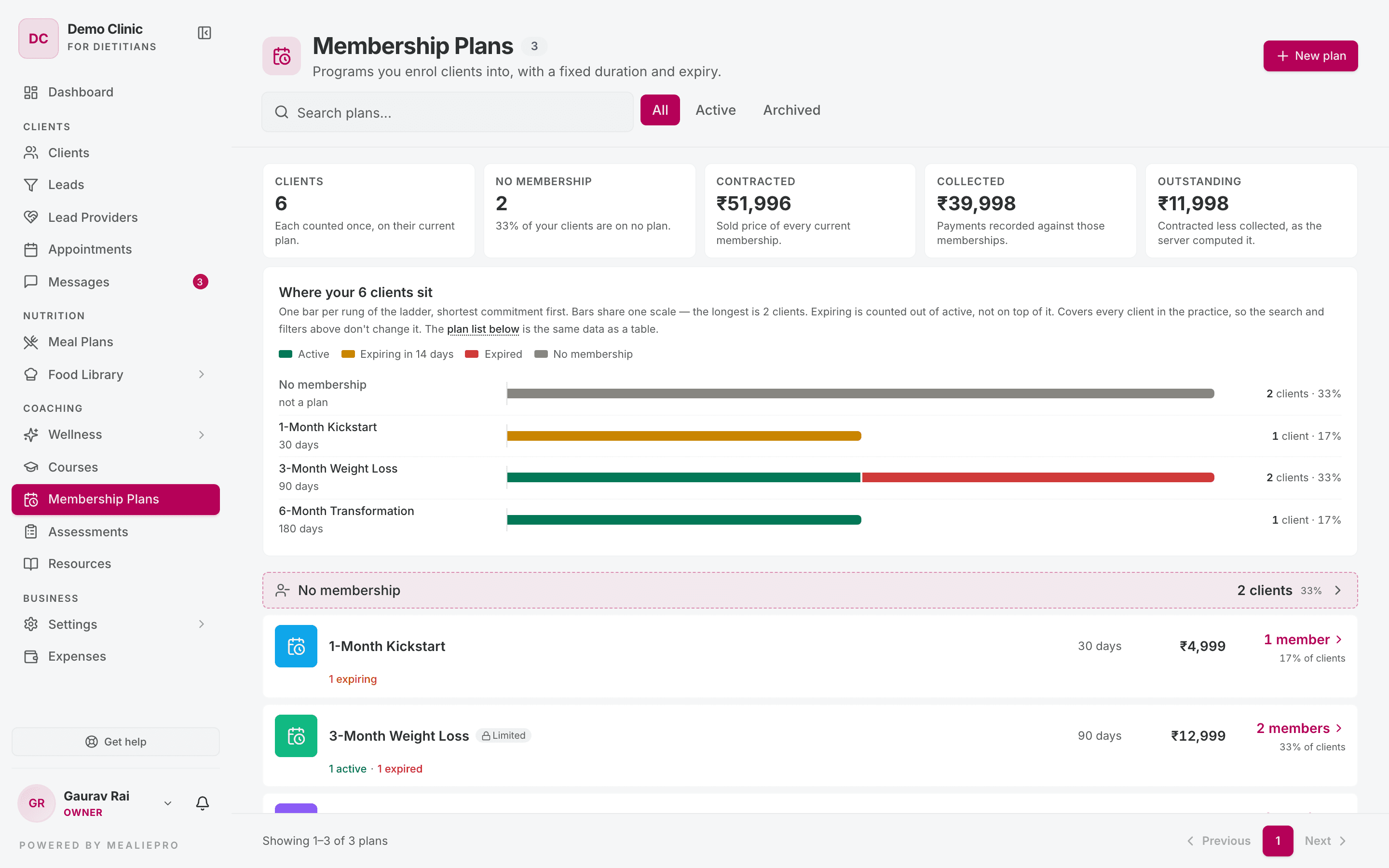The height and width of the screenshot is (868, 1389).
Task: Expand the Wellness submenu chevron
Action: click(202, 434)
